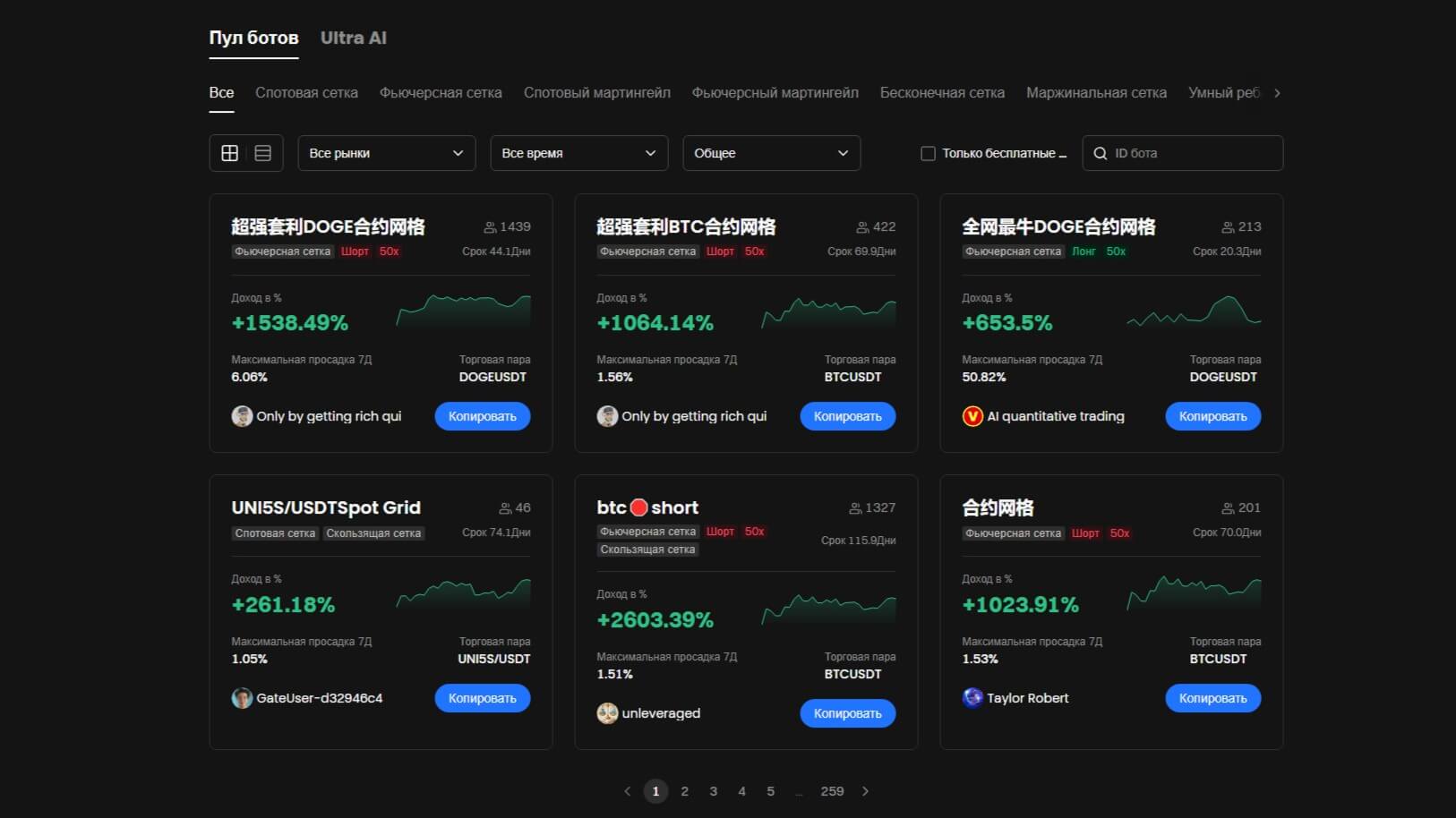1456x818 pixels.
Task: Click Taylor Robert's avatar icon
Action: (x=972, y=697)
